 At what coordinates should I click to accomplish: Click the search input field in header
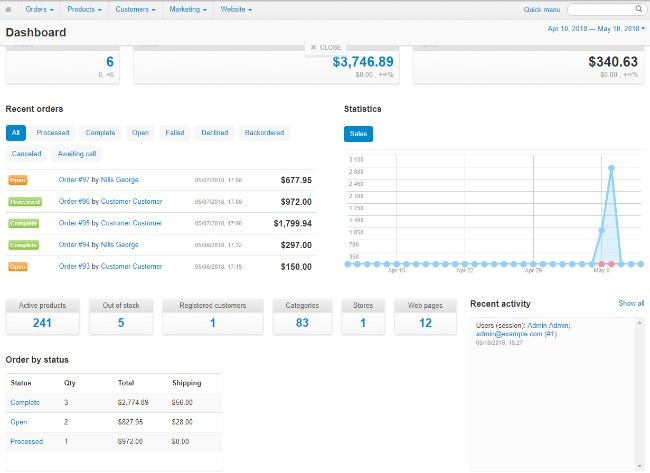pyautogui.click(x=605, y=9)
